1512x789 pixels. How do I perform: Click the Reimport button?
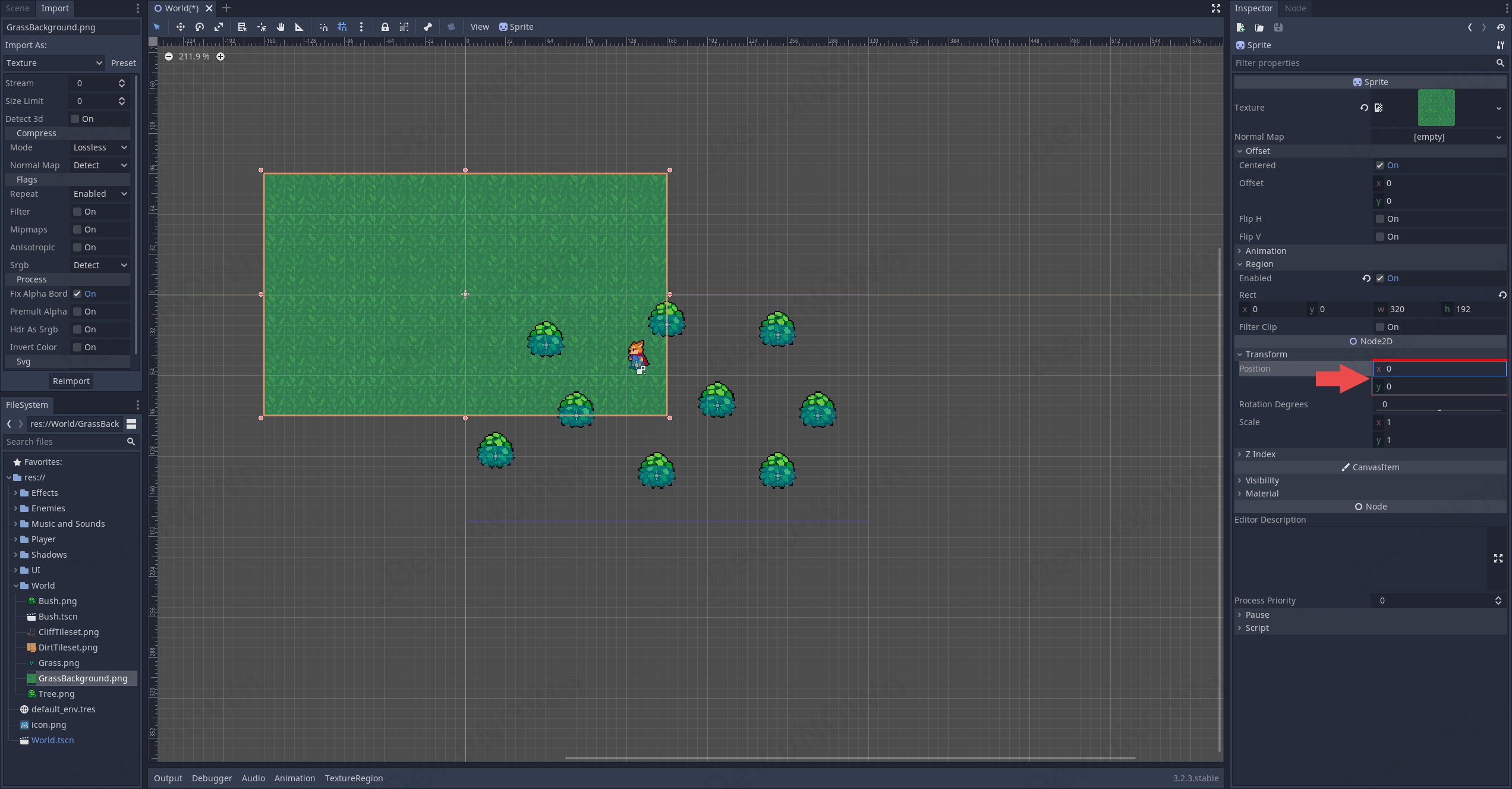[x=71, y=381]
